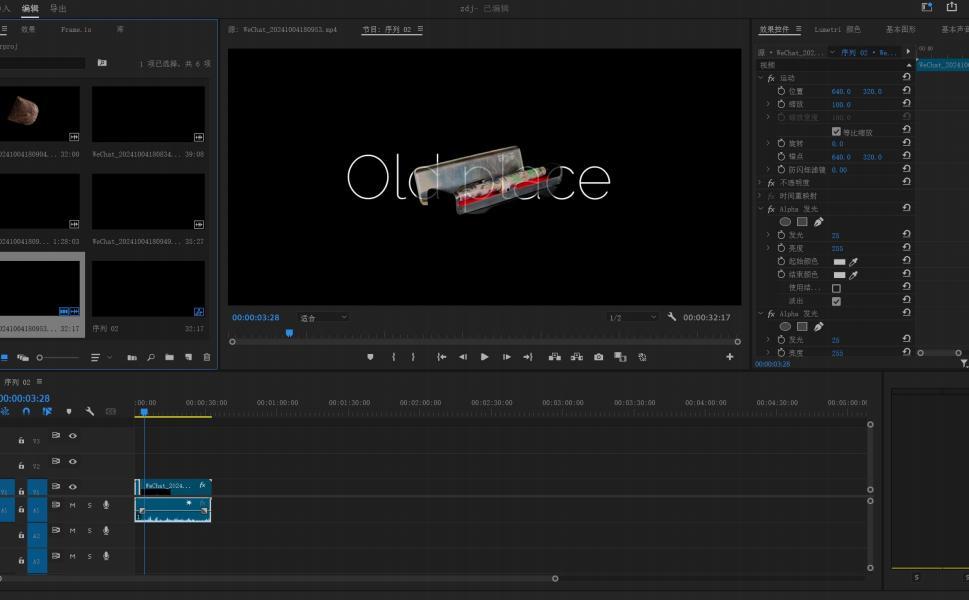Toggle lock on track V3
The width and height of the screenshot is (969, 600).
(21, 441)
